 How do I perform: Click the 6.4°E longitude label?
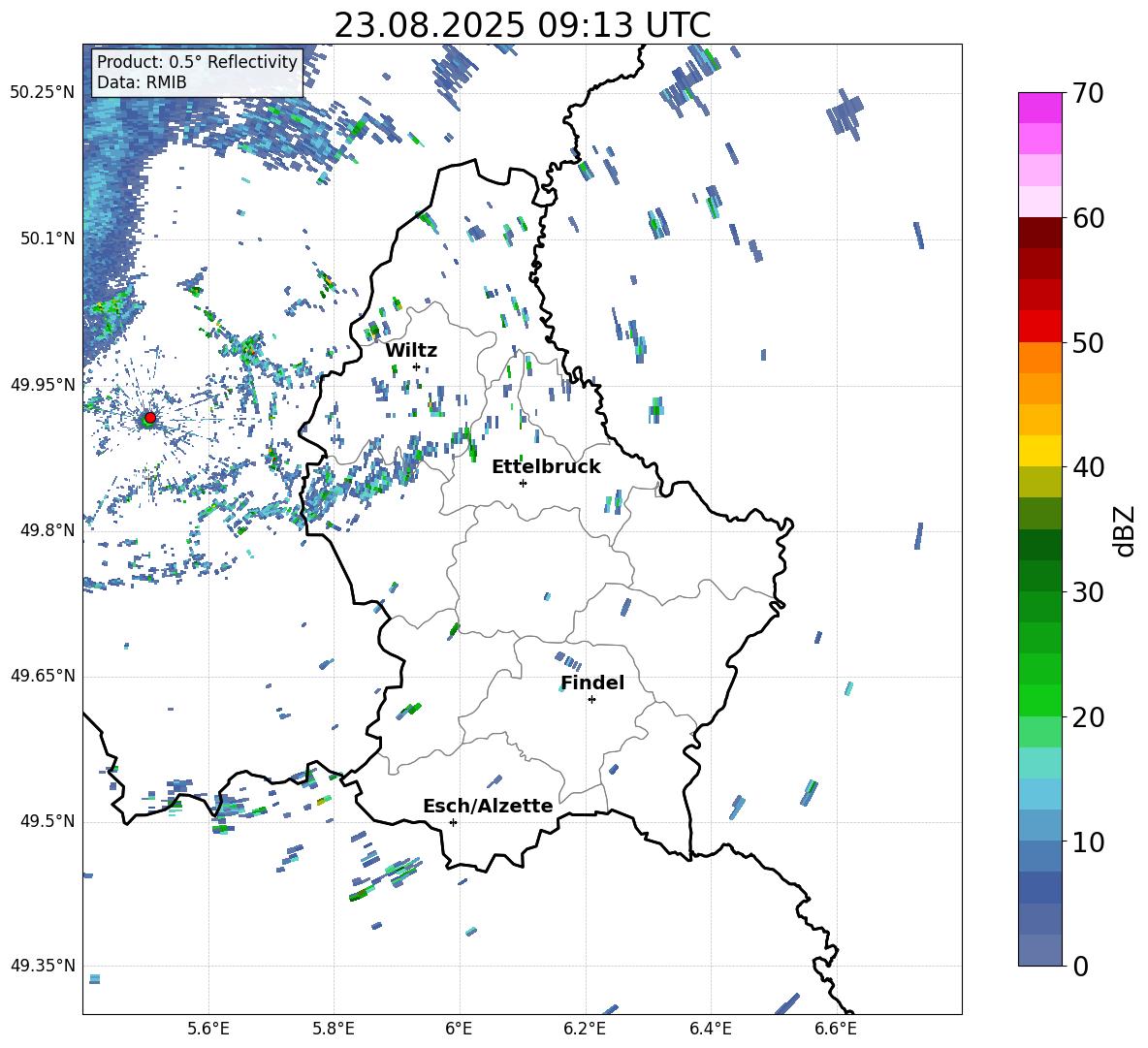[710, 1029]
